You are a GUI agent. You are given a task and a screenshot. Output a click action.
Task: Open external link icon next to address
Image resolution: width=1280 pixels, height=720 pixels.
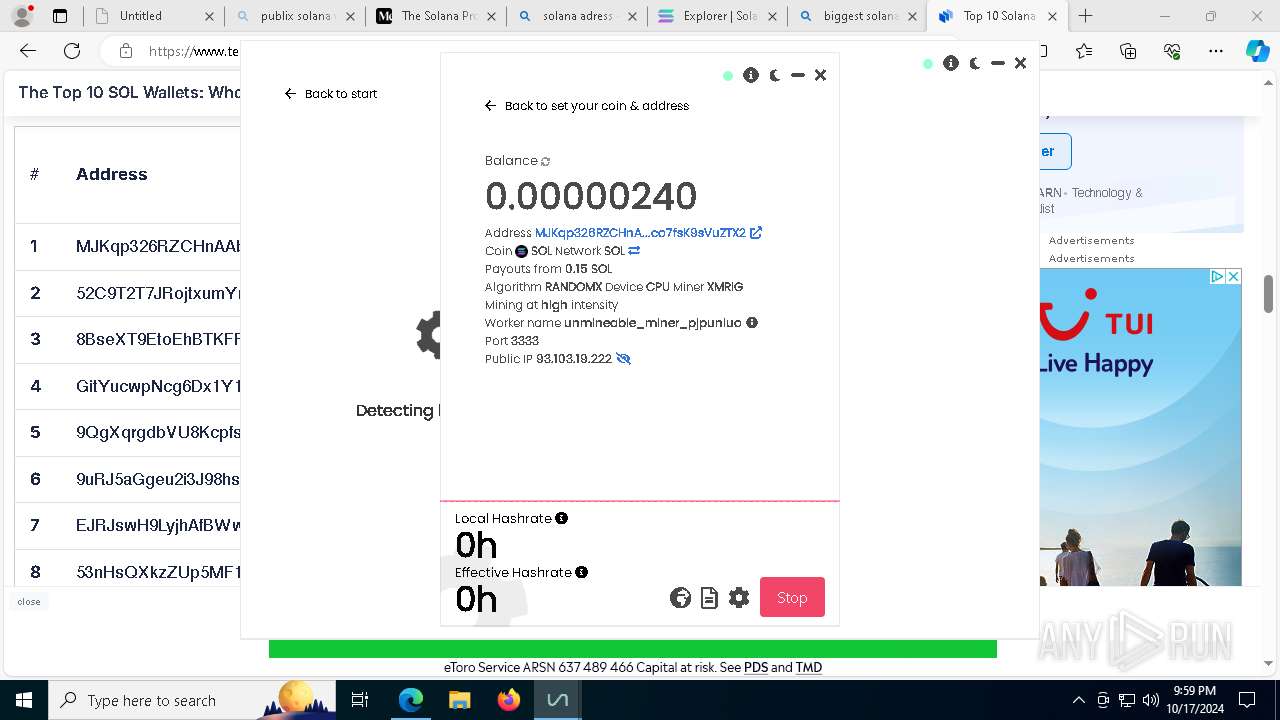coord(756,233)
